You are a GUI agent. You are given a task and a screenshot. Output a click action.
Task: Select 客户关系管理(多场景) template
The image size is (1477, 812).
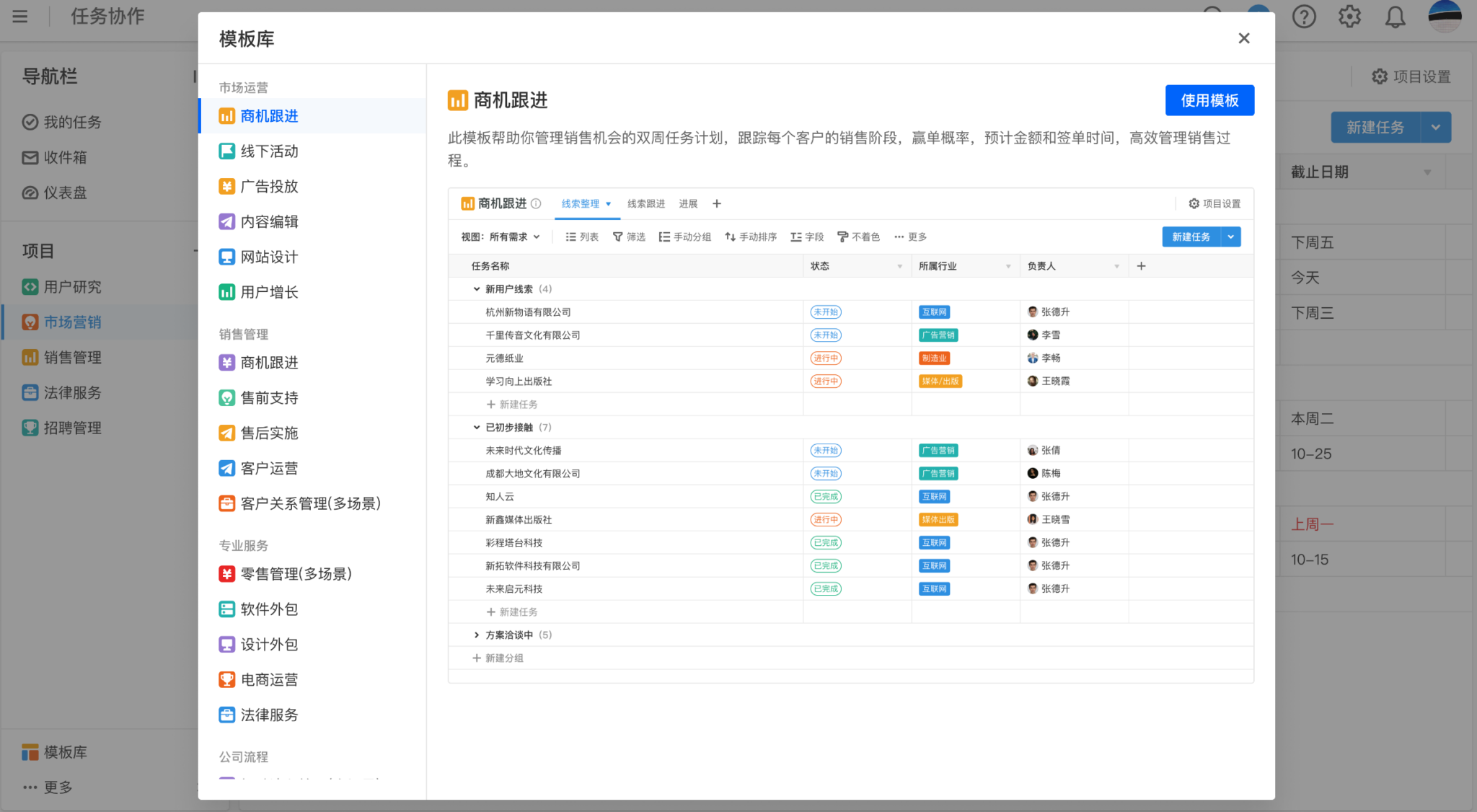point(310,504)
